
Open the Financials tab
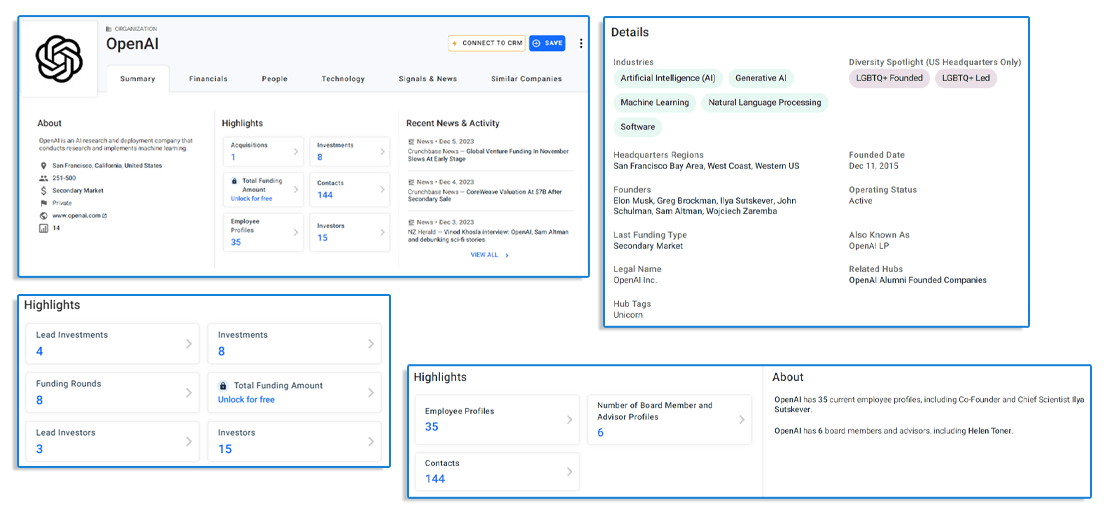click(x=208, y=79)
